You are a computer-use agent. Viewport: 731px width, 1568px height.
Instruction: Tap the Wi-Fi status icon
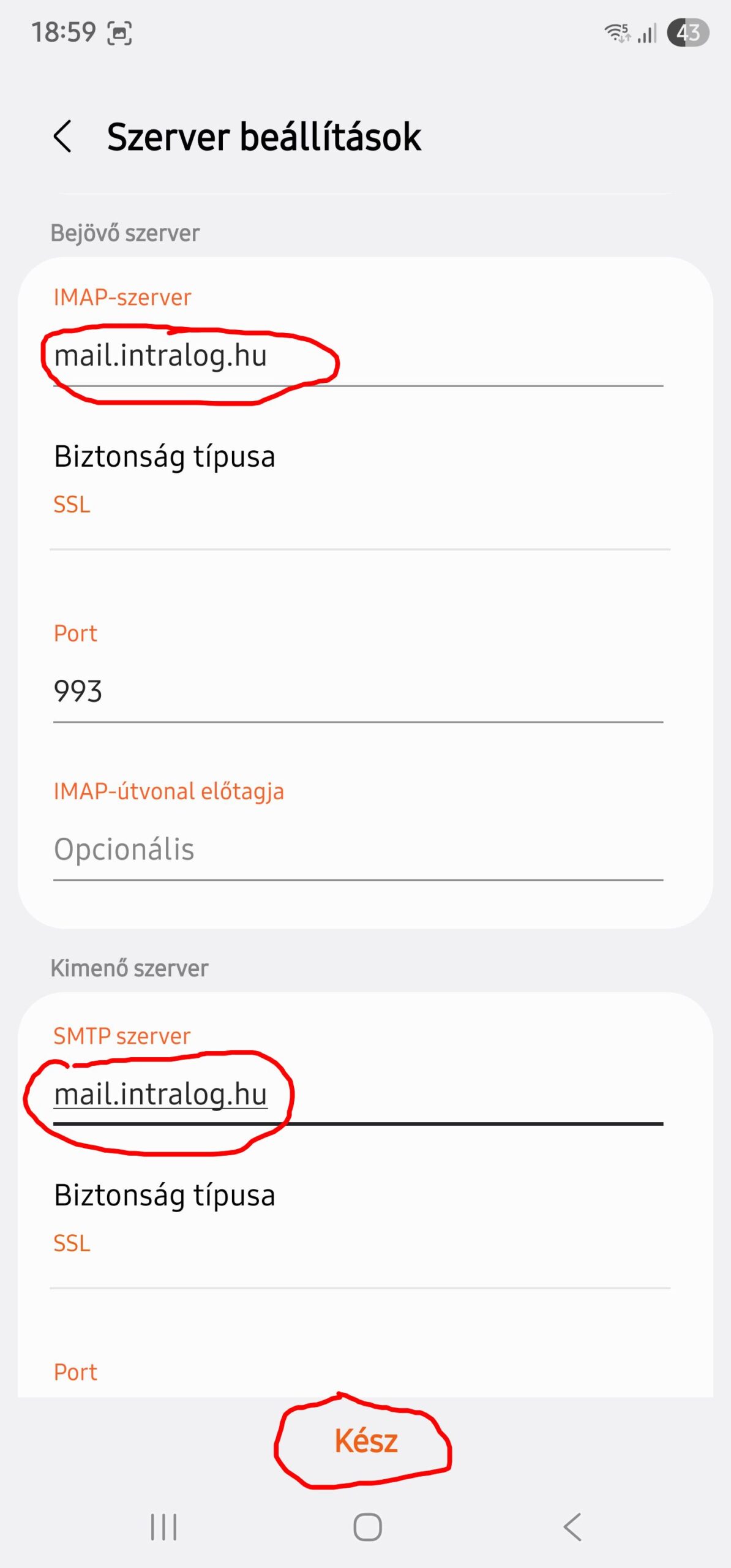pos(617,32)
